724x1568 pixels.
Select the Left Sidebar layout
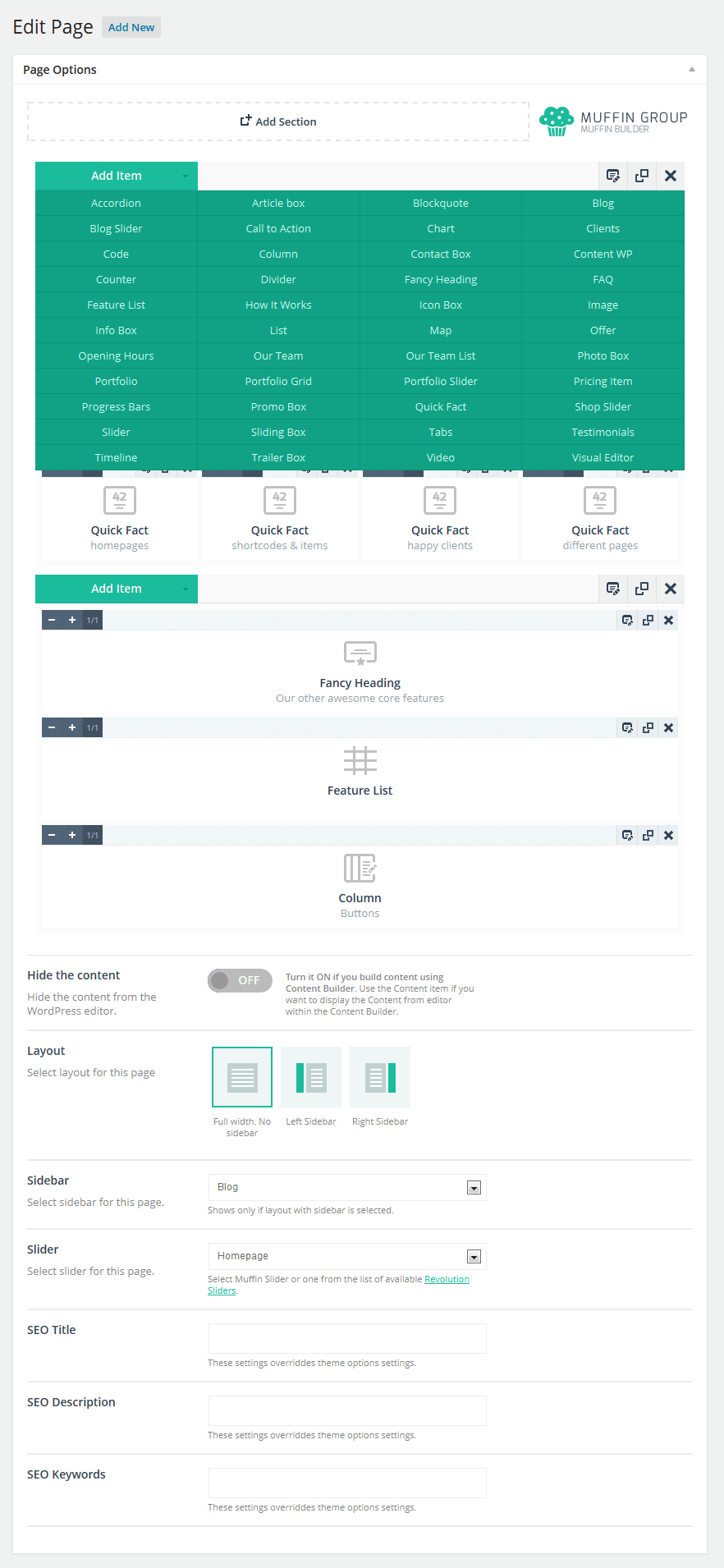(311, 1077)
